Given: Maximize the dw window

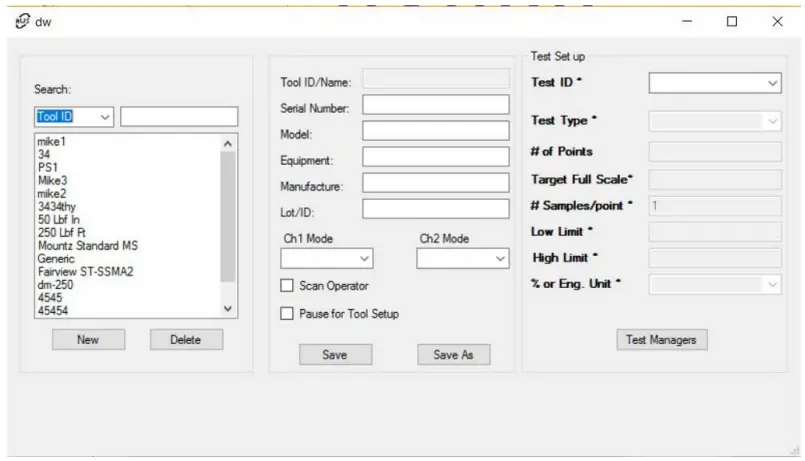Looking at the screenshot, I should tap(732, 21).
